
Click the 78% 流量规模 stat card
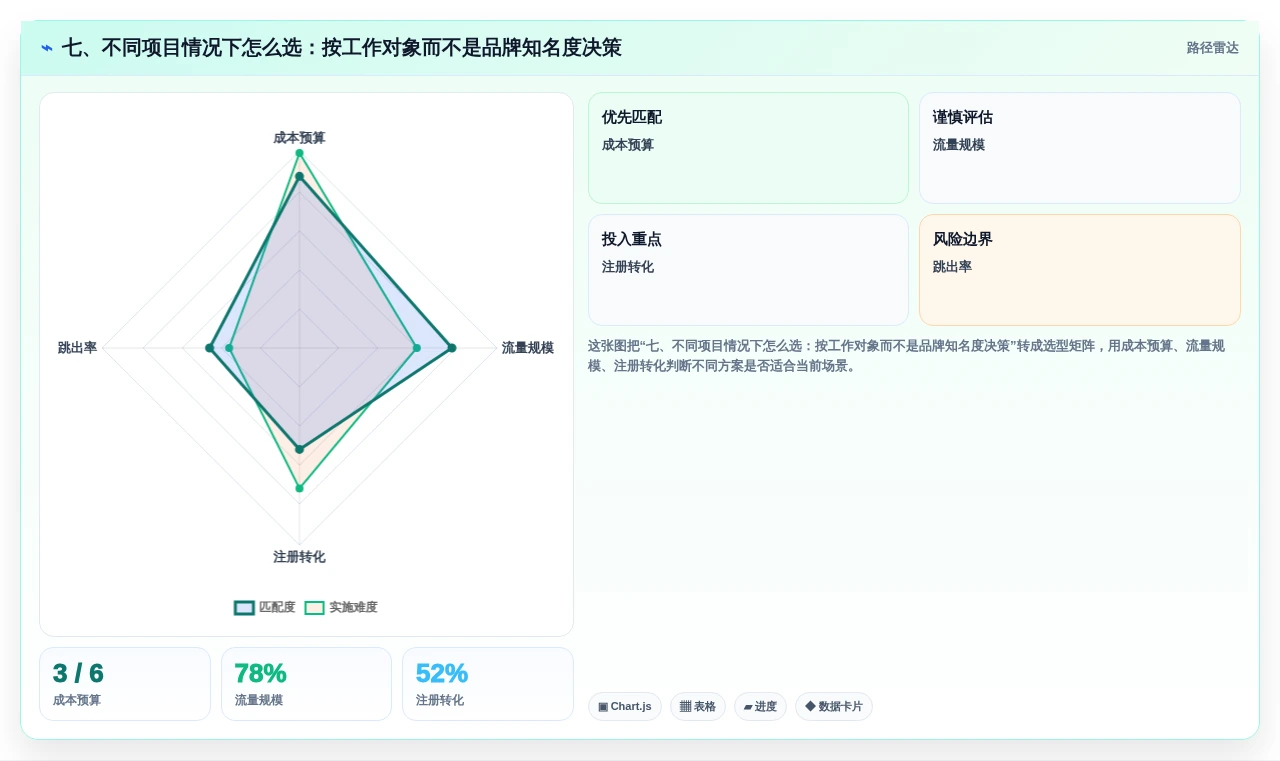coord(306,684)
